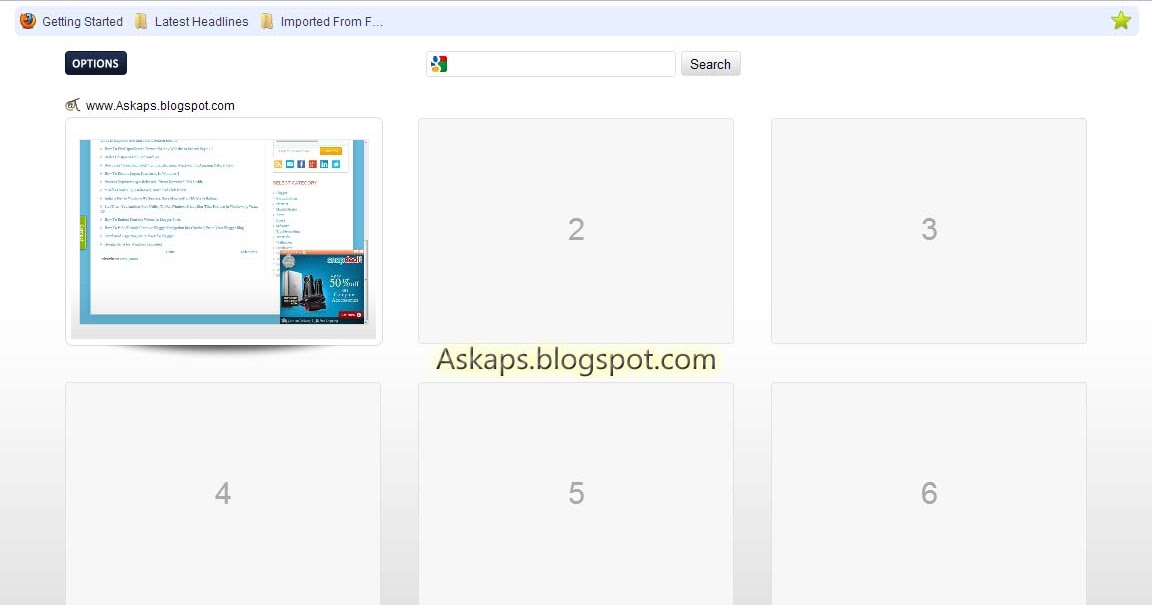This screenshot has width=1152, height=605.
Task: Click the yellow bookmark star icon
Action: [1121, 18]
